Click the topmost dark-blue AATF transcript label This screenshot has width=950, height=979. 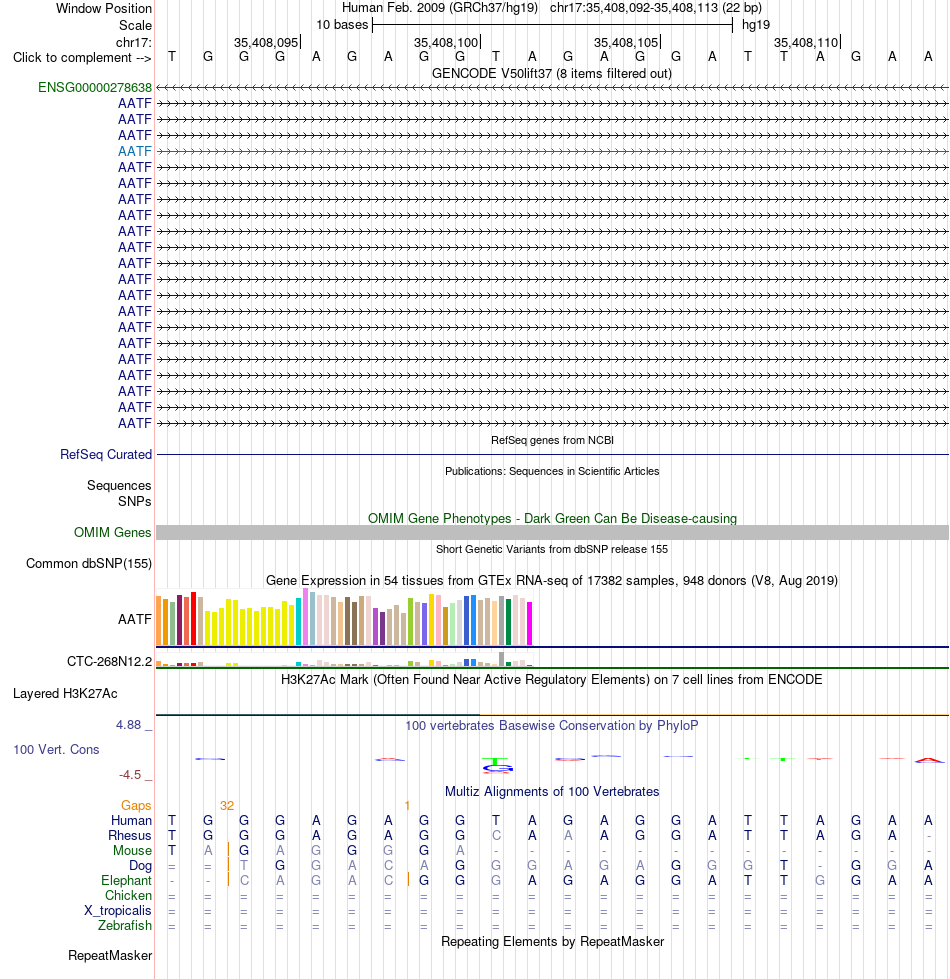click(135, 103)
